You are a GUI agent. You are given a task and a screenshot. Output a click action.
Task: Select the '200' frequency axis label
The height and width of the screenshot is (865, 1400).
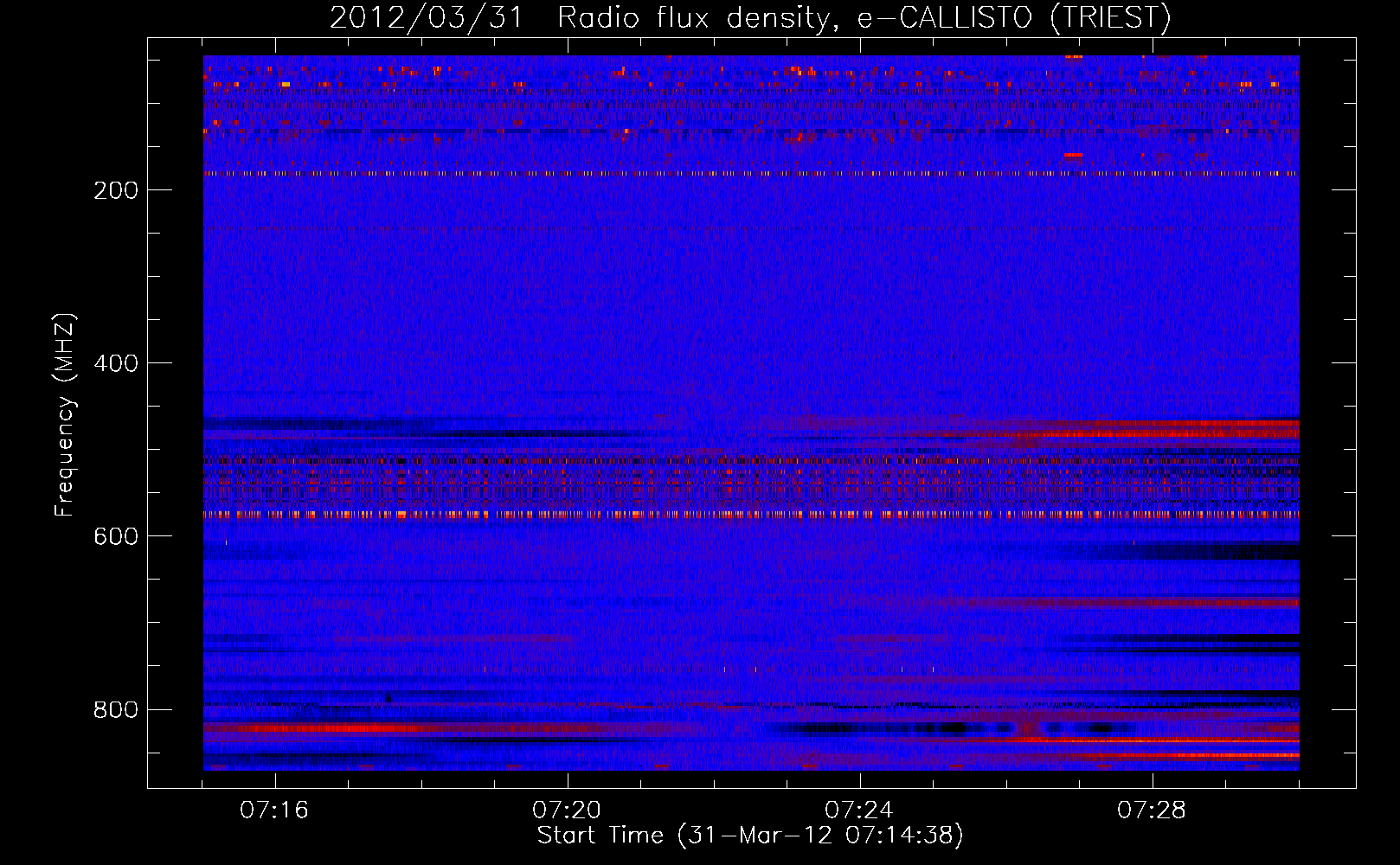tap(116, 190)
